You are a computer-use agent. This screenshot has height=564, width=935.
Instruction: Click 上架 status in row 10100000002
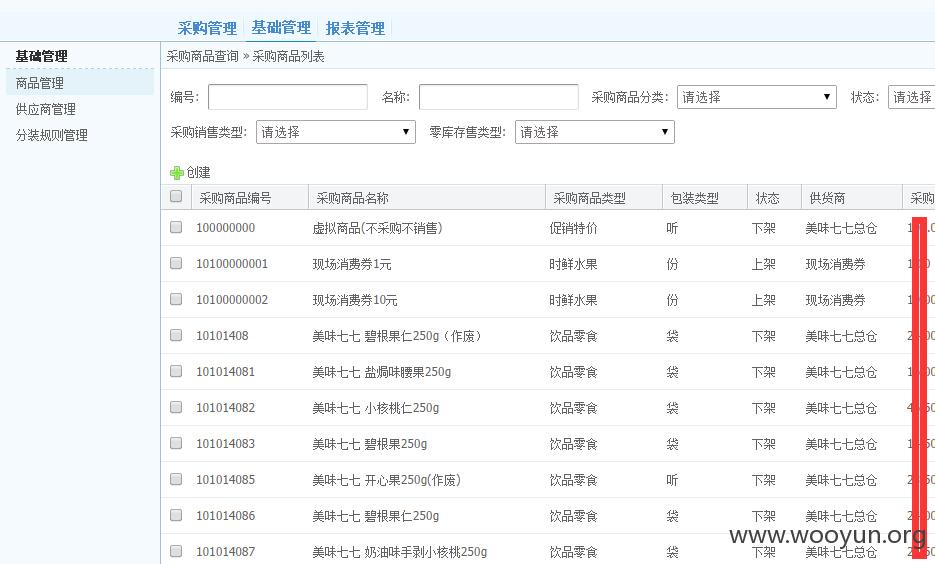pos(764,300)
